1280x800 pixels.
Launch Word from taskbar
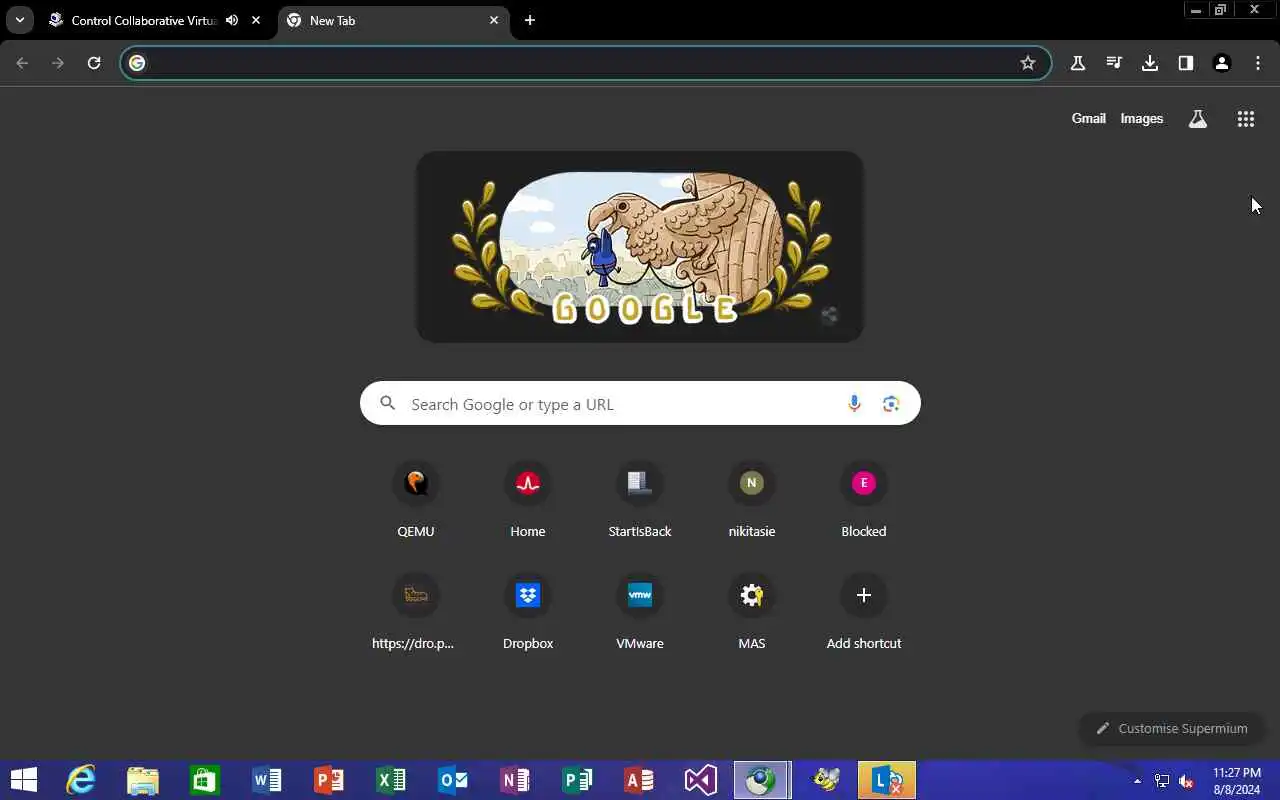click(267, 780)
